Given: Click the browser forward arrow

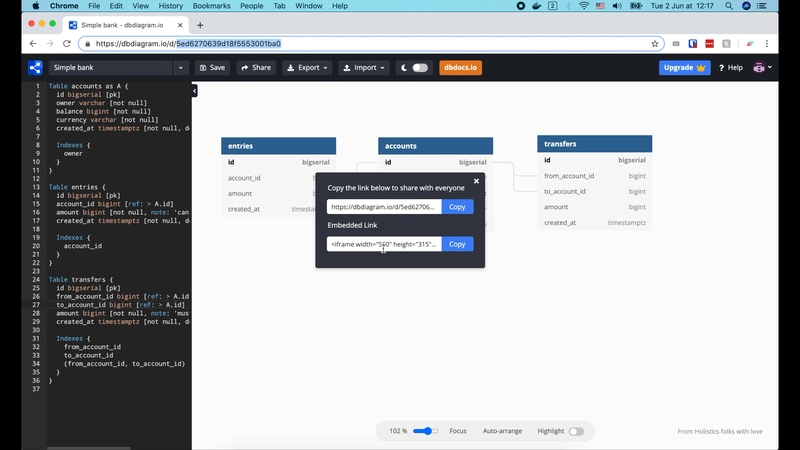Looking at the screenshot, I should pos(49,44).
